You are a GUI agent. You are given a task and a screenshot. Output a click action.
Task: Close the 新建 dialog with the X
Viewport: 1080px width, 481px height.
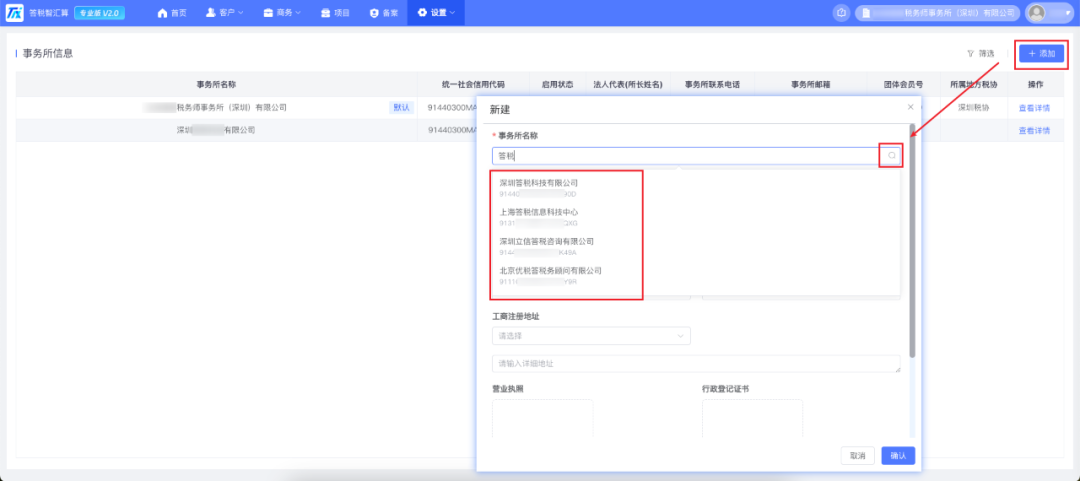(x=911, y=107)
